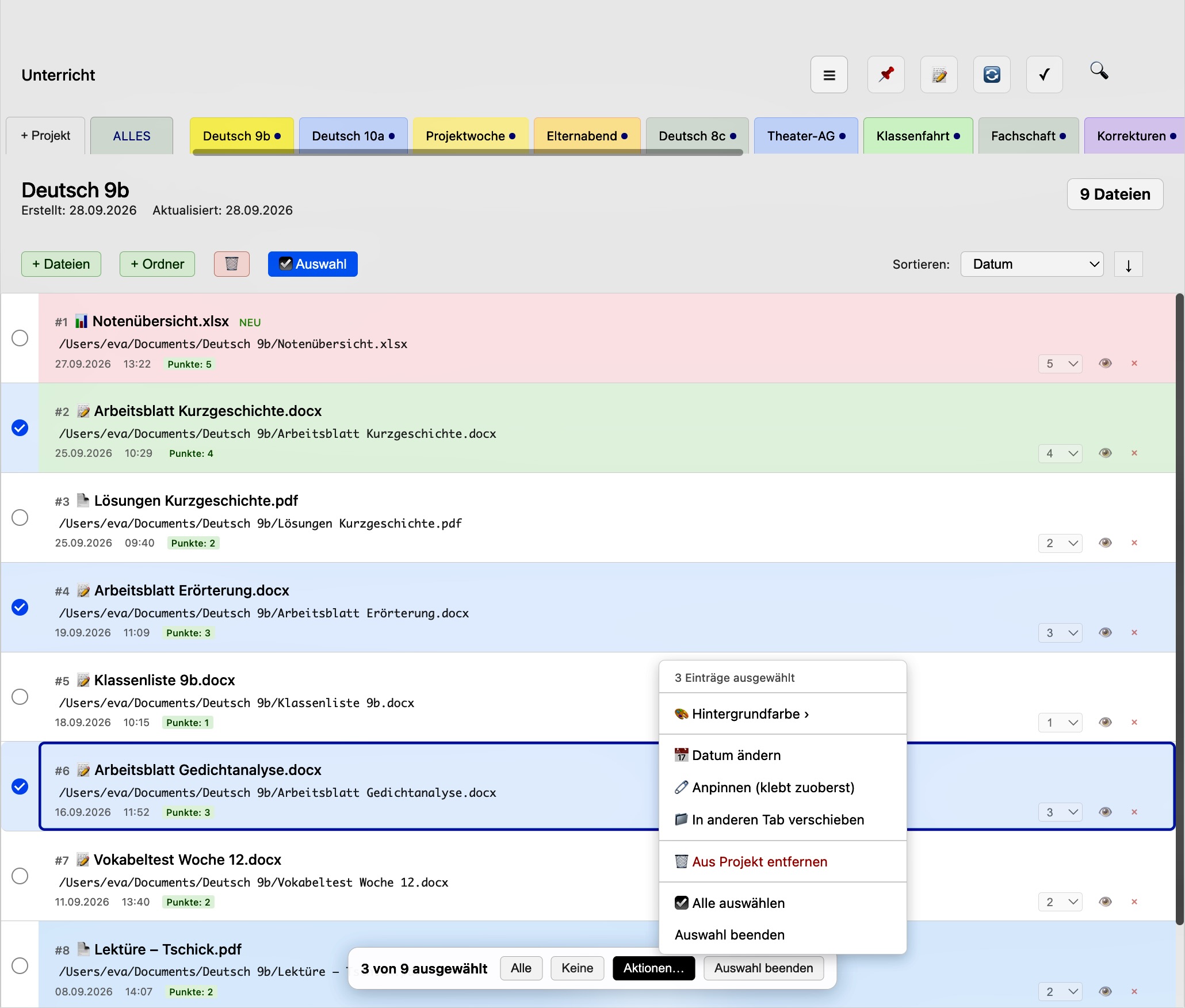The image size is (1185, 1008).
Task: Click Auswahl beenden in the popup menu
Action: point(782,934)
